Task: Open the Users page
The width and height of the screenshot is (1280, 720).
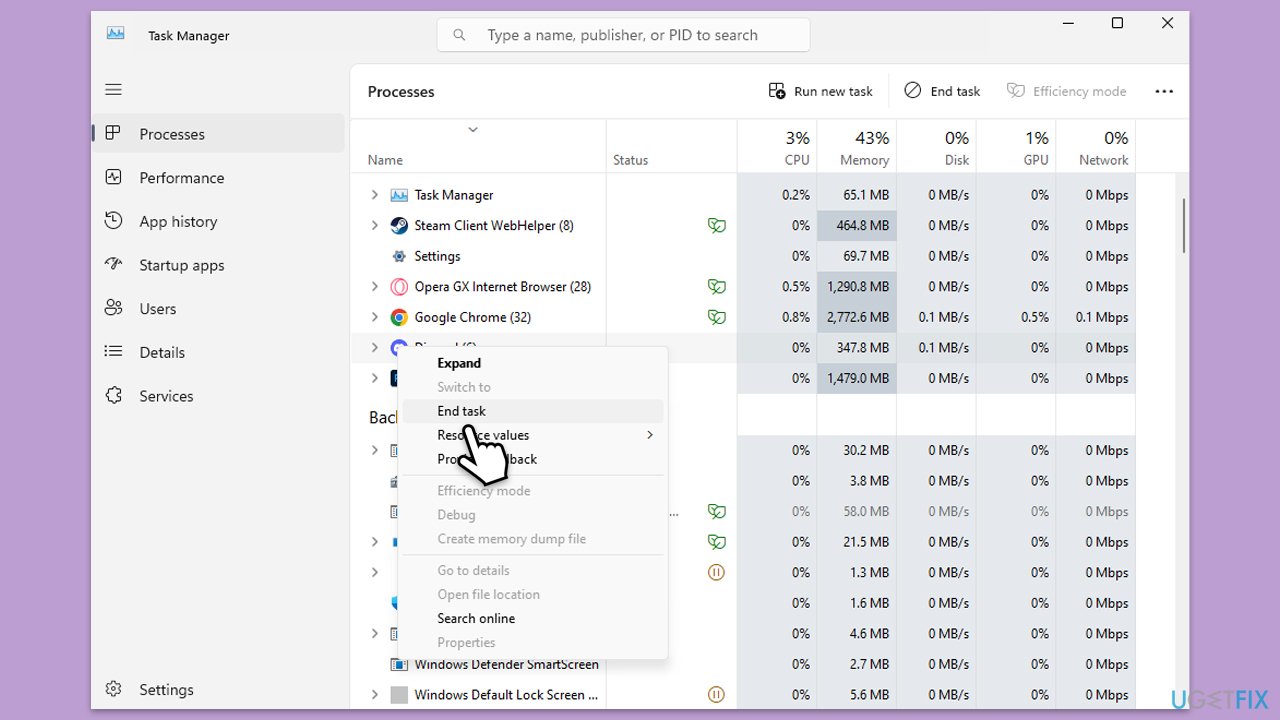Action: 219,309
